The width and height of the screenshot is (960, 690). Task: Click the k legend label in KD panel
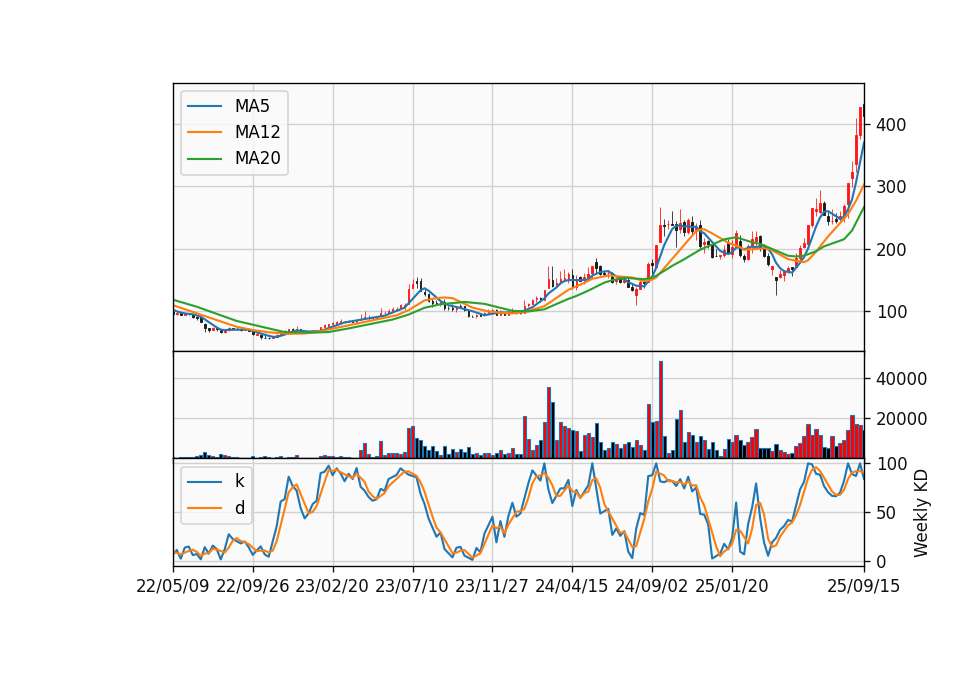pyautogui.click(x=239, y=481)
